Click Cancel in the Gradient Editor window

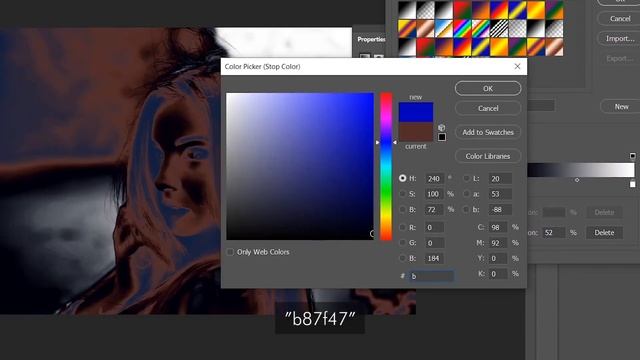click(620, 18)
